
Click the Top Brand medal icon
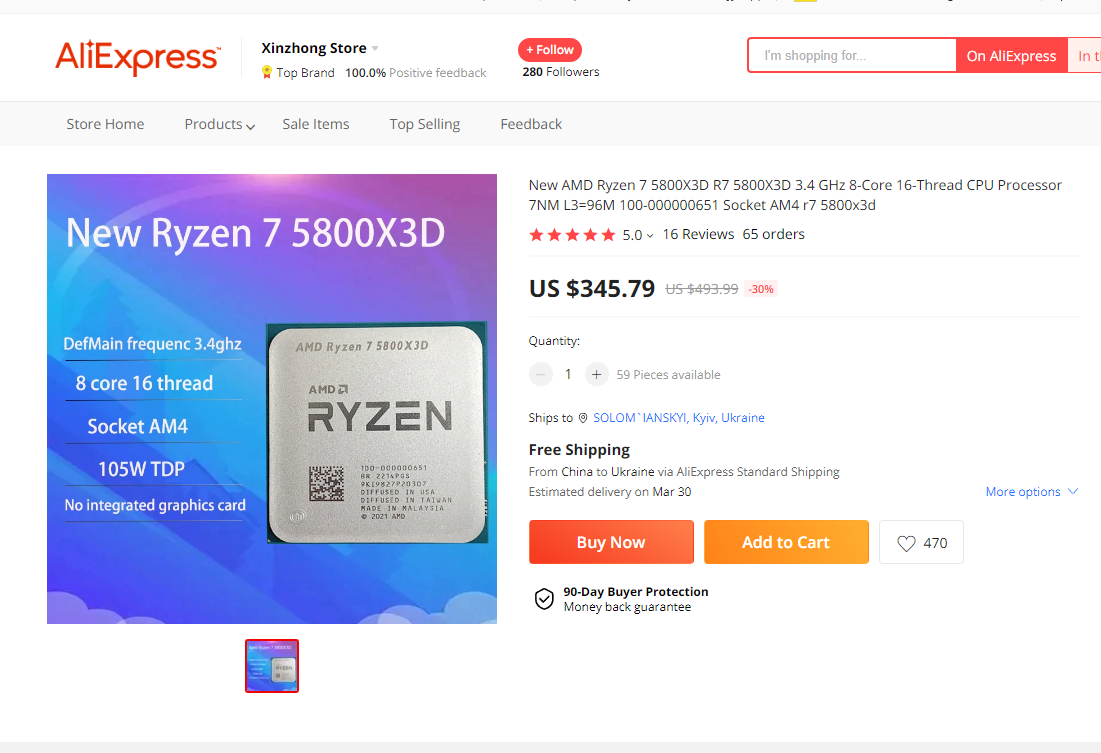267,72
